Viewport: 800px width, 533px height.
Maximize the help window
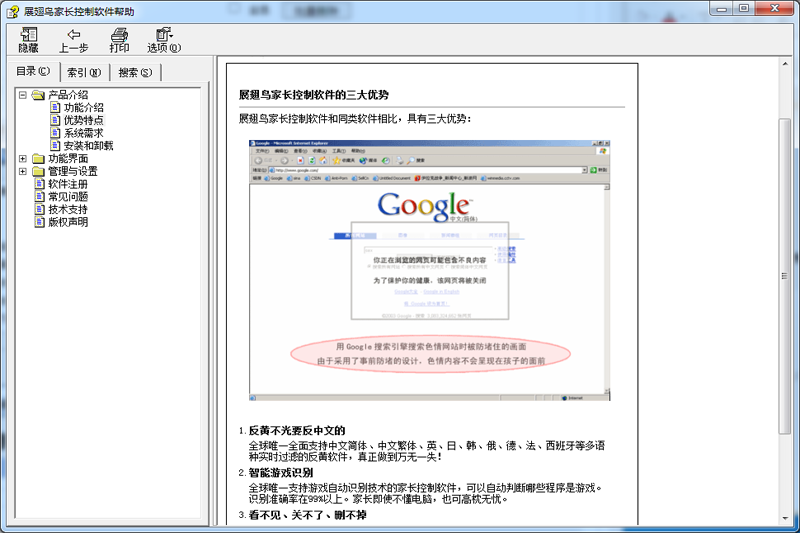point(744,8)
